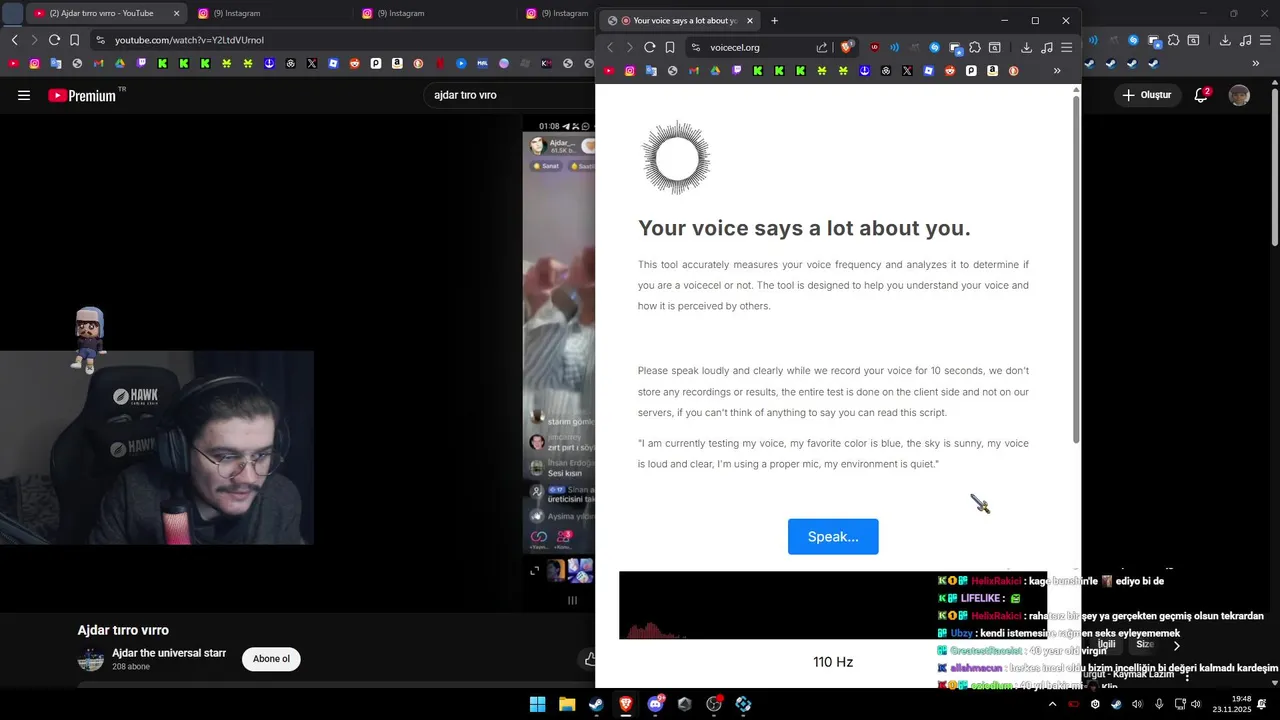The height and width of the screenshot is (720, 1280).
Task: Show hidden system tray icons
Action: click(x=1052, y=704)
